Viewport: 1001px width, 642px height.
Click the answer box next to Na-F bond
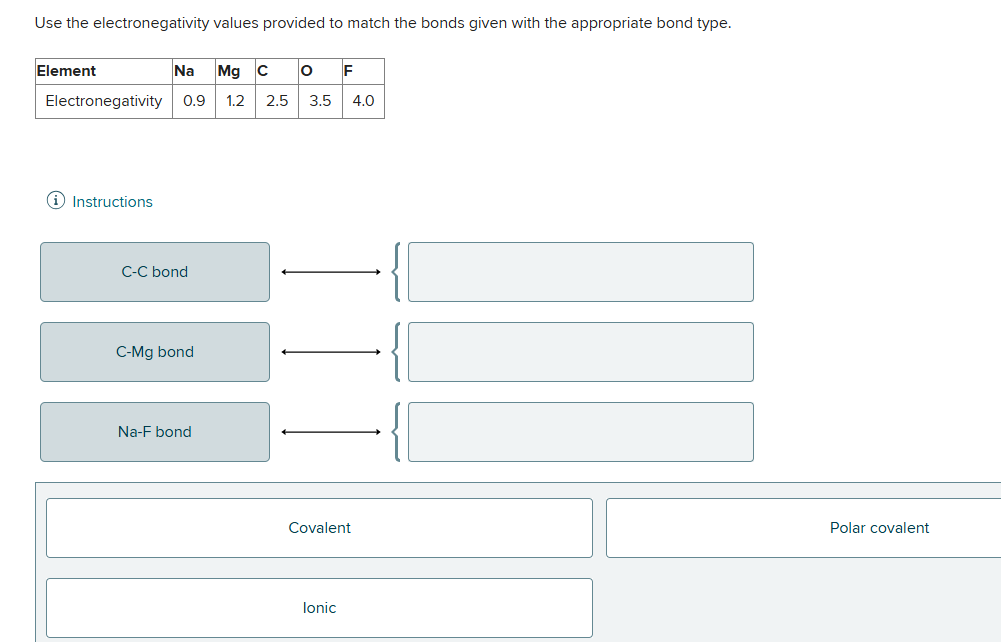coord(580,431)
